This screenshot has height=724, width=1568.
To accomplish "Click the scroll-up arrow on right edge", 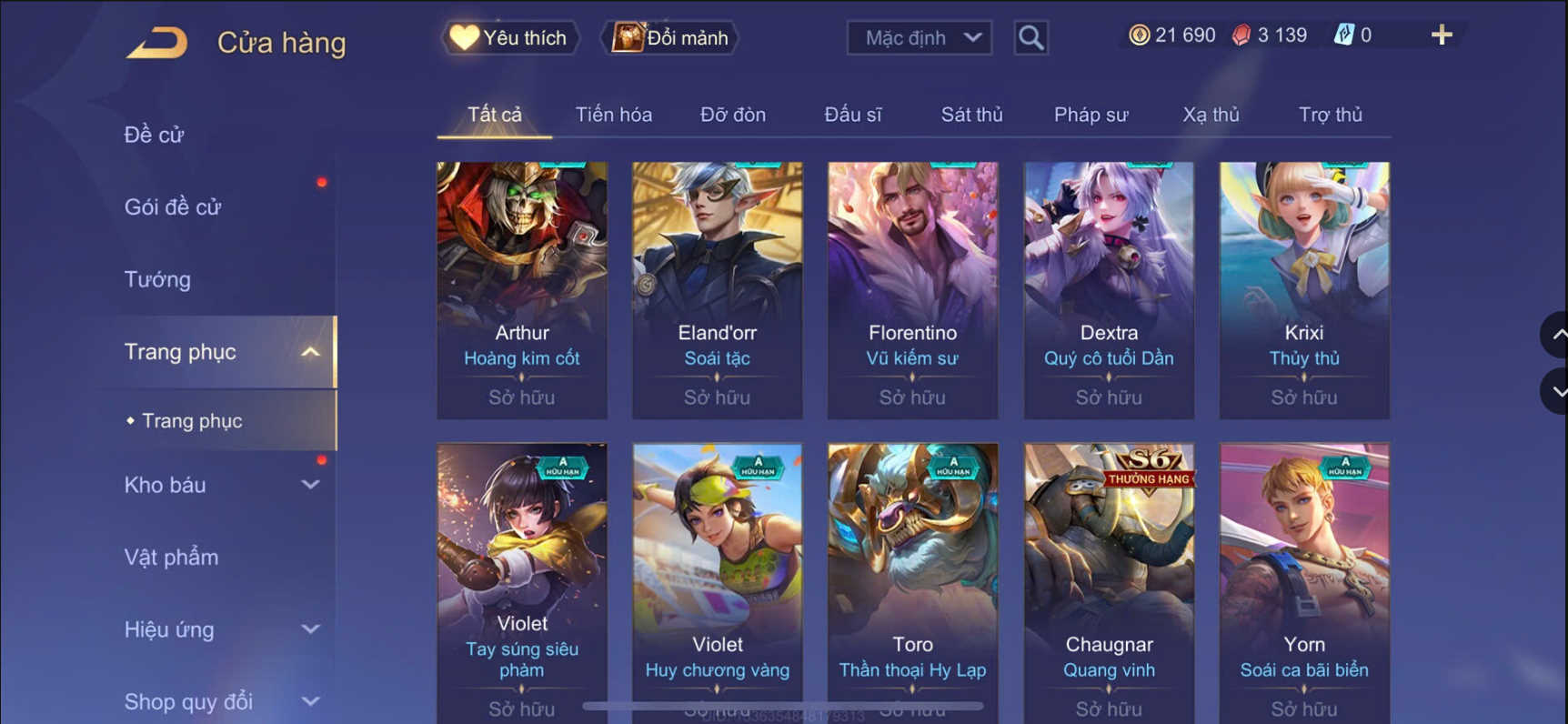I will tap(1556, 335).
